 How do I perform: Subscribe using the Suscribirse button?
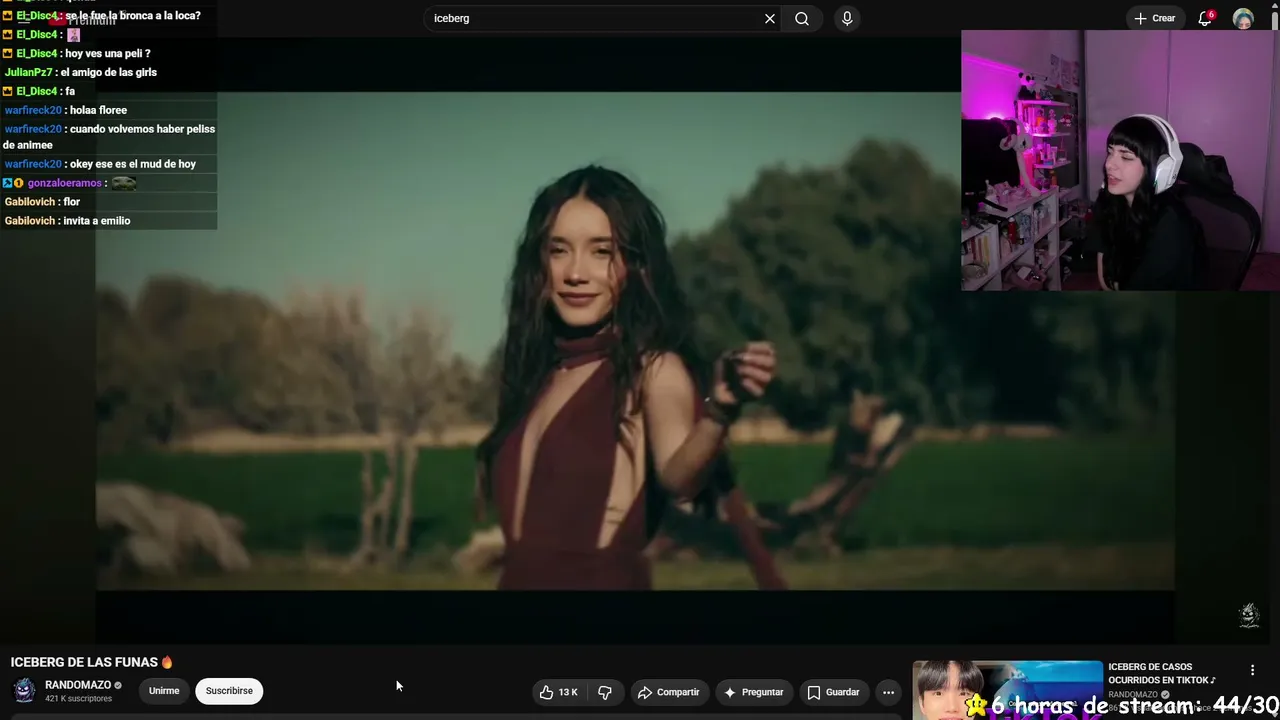click(x=229, y=691)
